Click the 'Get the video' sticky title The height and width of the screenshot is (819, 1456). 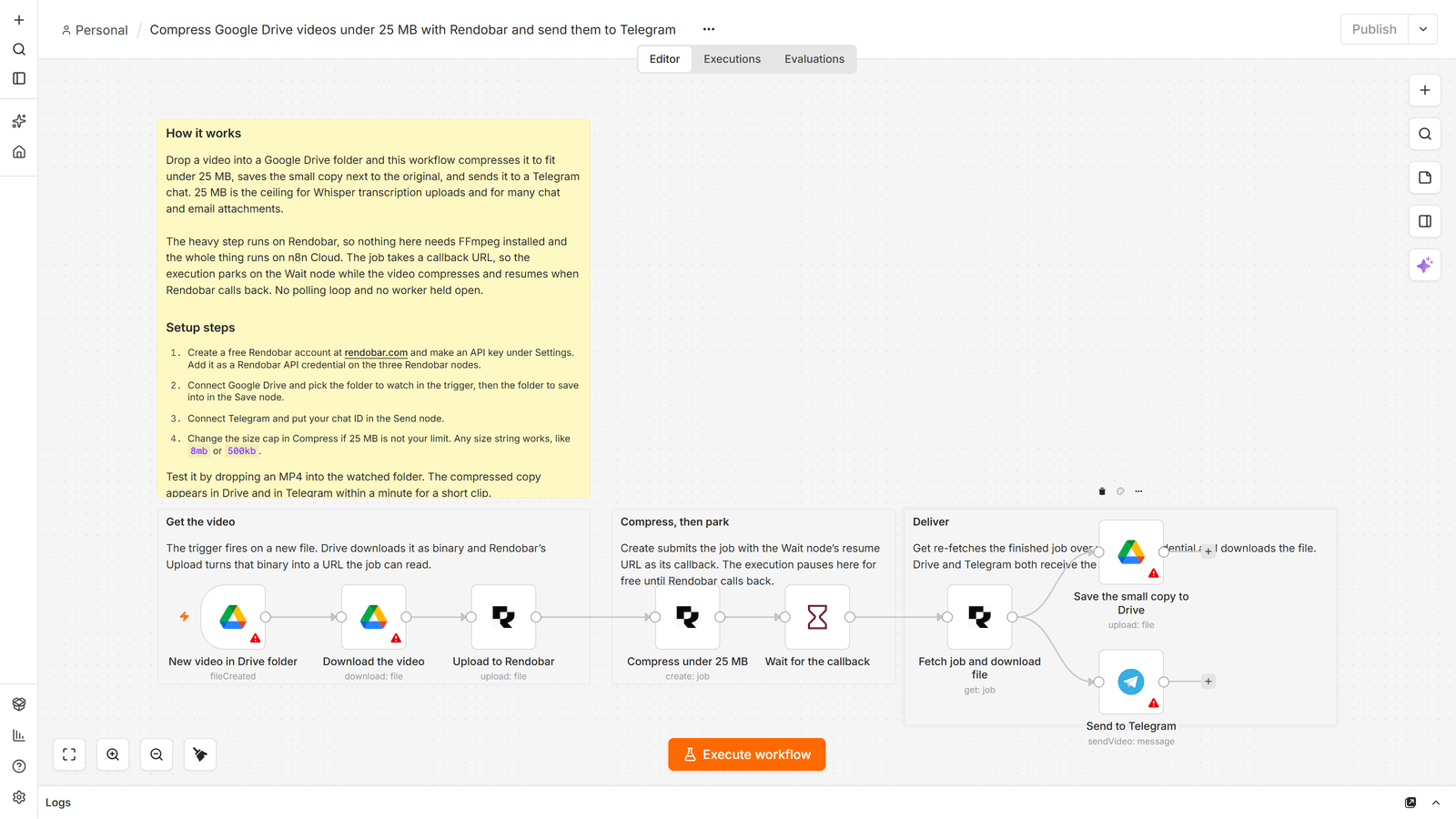[200, 522]
